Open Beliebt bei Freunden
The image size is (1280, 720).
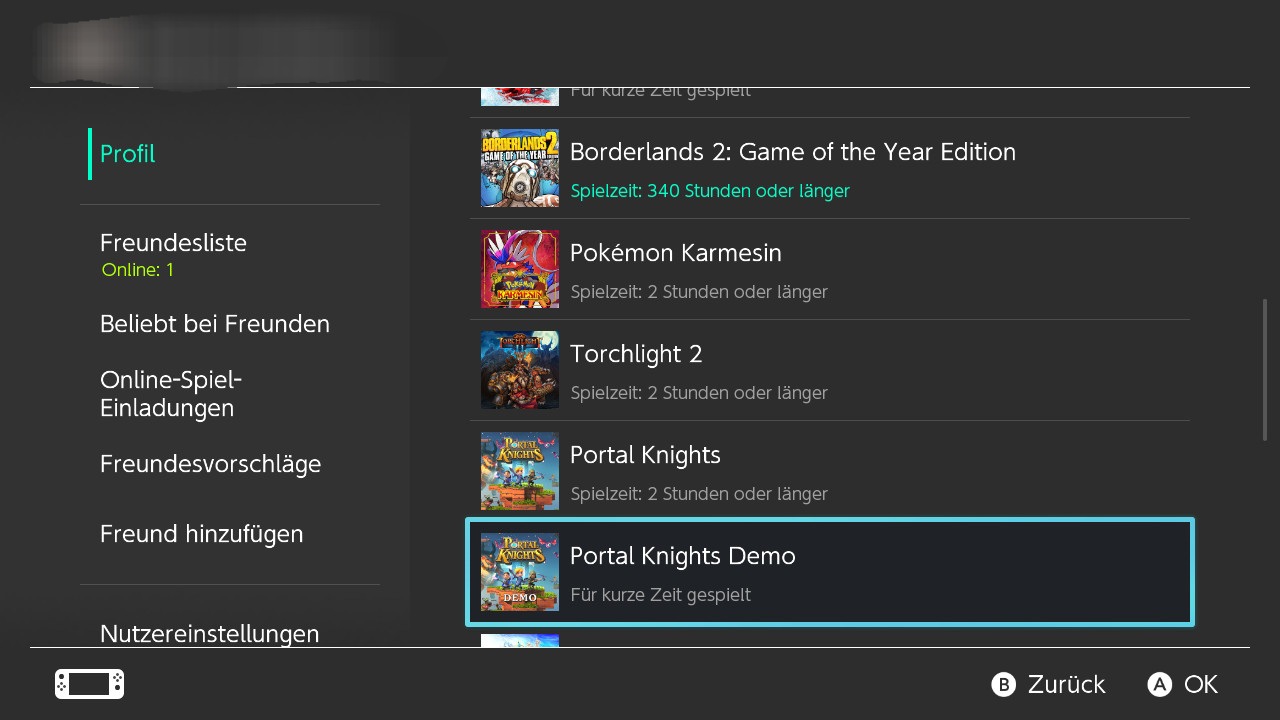tap(215, 324)
